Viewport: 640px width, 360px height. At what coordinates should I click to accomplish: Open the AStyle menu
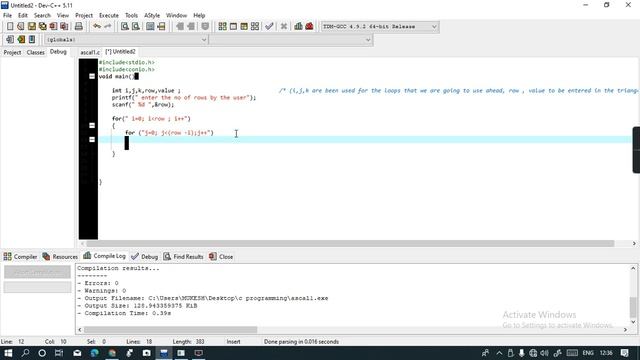[x=152, y=15]
